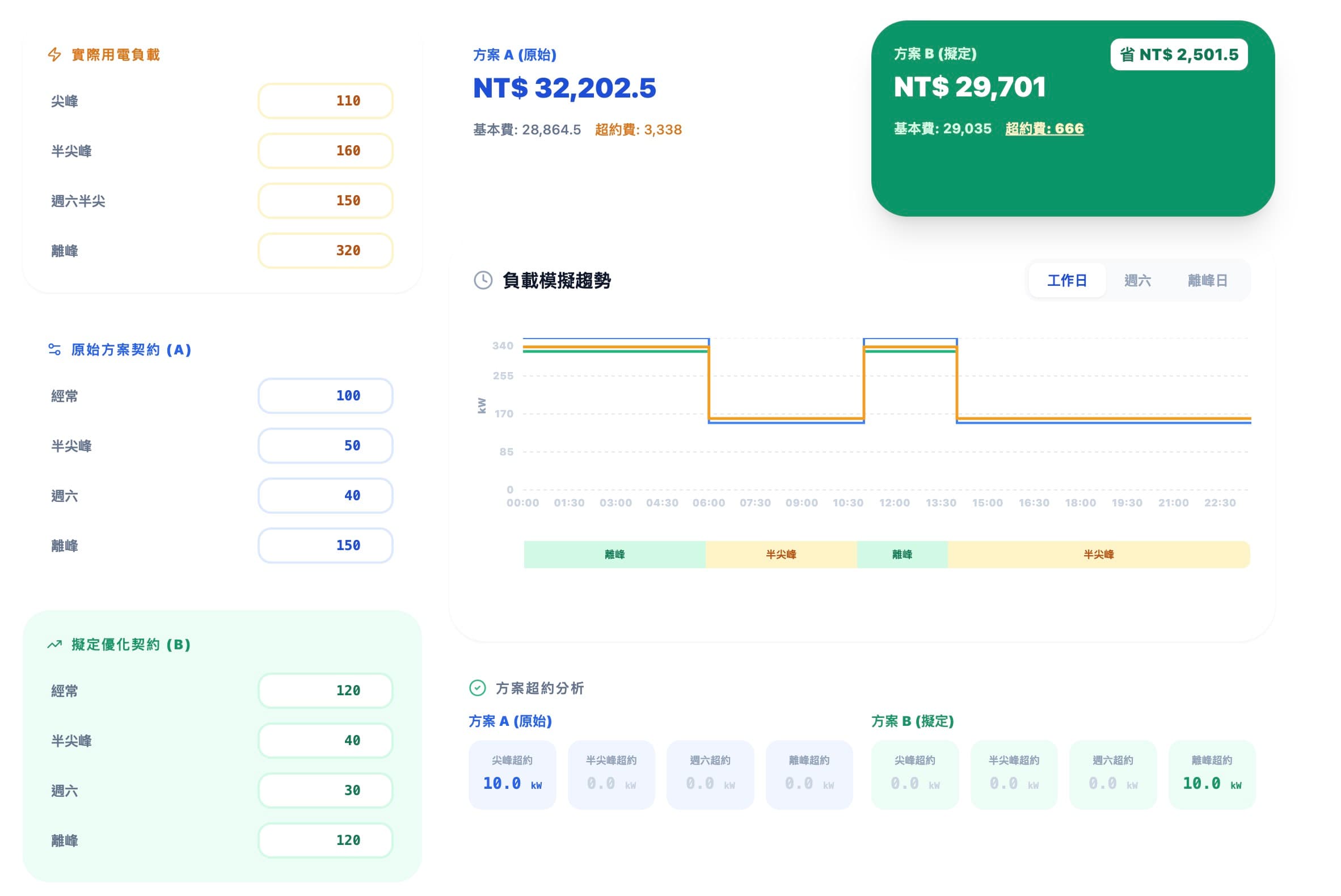The width and height of the screenshot is (1341, 896).
Task: Edit the 半尖峰 value 40 in contract B
Action: pos(325,740)
